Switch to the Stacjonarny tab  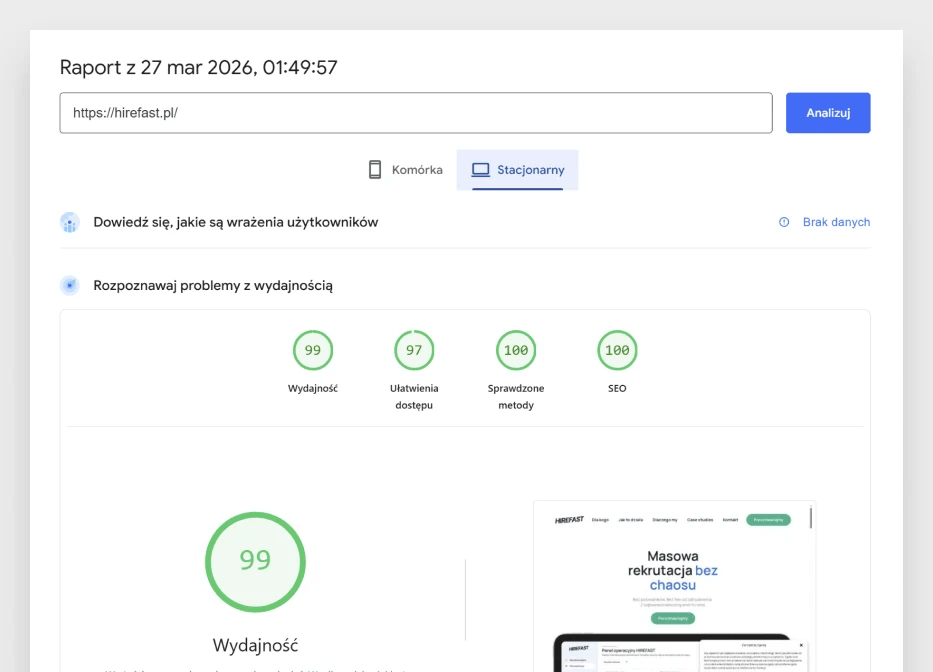click(x=517, y=170)
